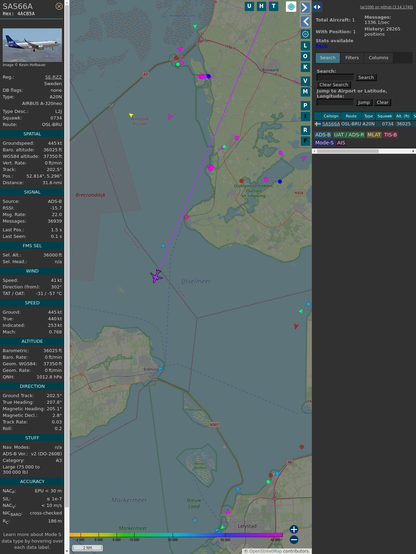Close the SAS66A aircraft info panel
Image resolution: width=416 pixels, height=554 pixels.
click(59, 6)
